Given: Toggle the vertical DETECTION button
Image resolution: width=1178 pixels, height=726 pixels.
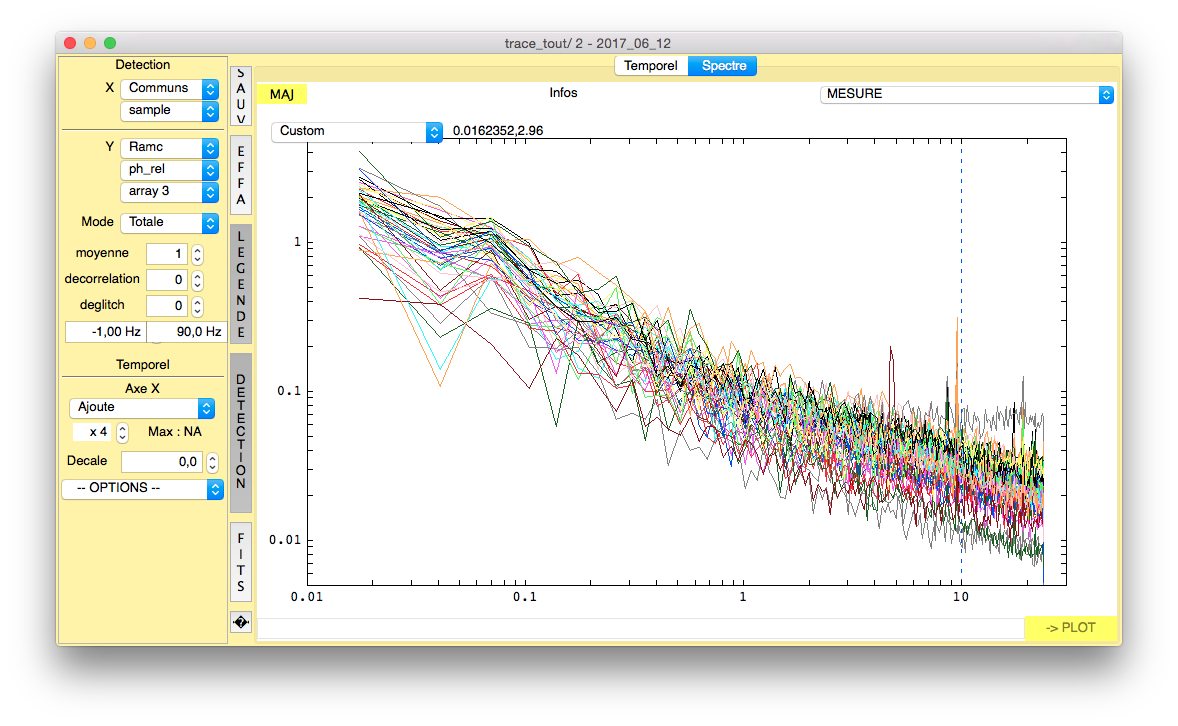Looking at the screenshot, I should click(240, 432).
